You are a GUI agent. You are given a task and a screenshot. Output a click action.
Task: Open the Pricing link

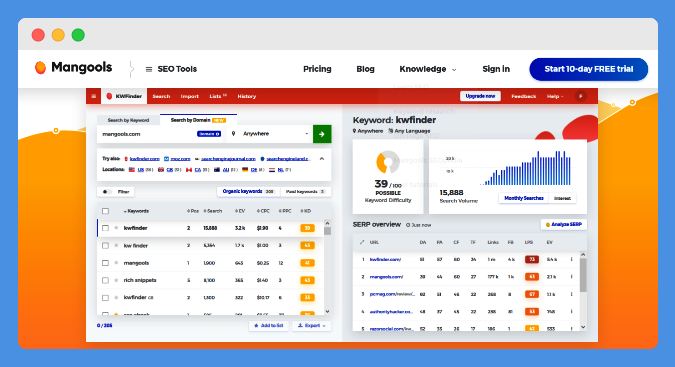pyautogui.click(x=317, y=69)
